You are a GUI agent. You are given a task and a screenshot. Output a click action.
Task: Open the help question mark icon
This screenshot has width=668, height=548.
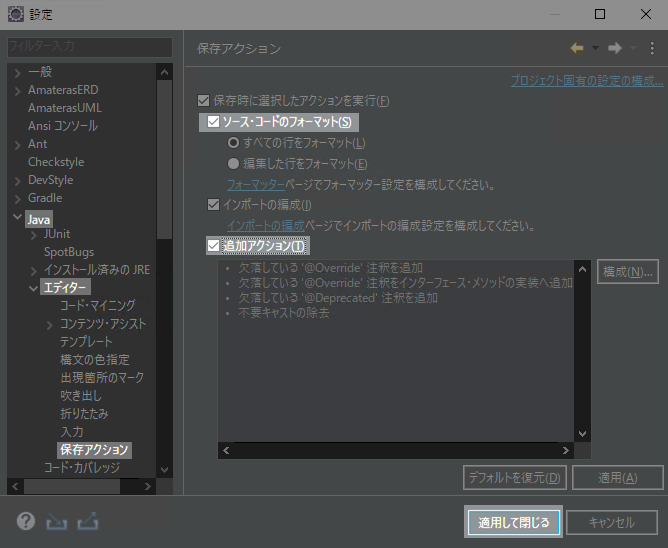pyautogui.click(x=26, y=521)
